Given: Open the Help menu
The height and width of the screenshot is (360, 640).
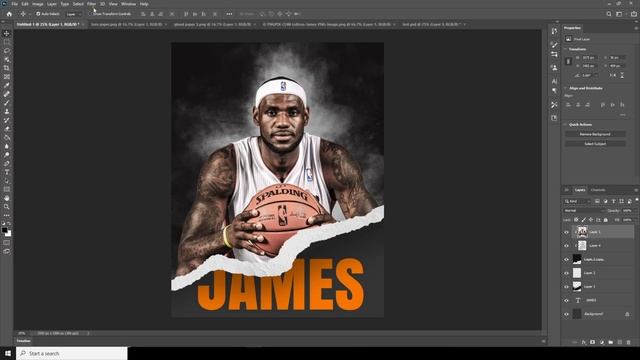Looking at the screenshot, I should pos(144,4).
